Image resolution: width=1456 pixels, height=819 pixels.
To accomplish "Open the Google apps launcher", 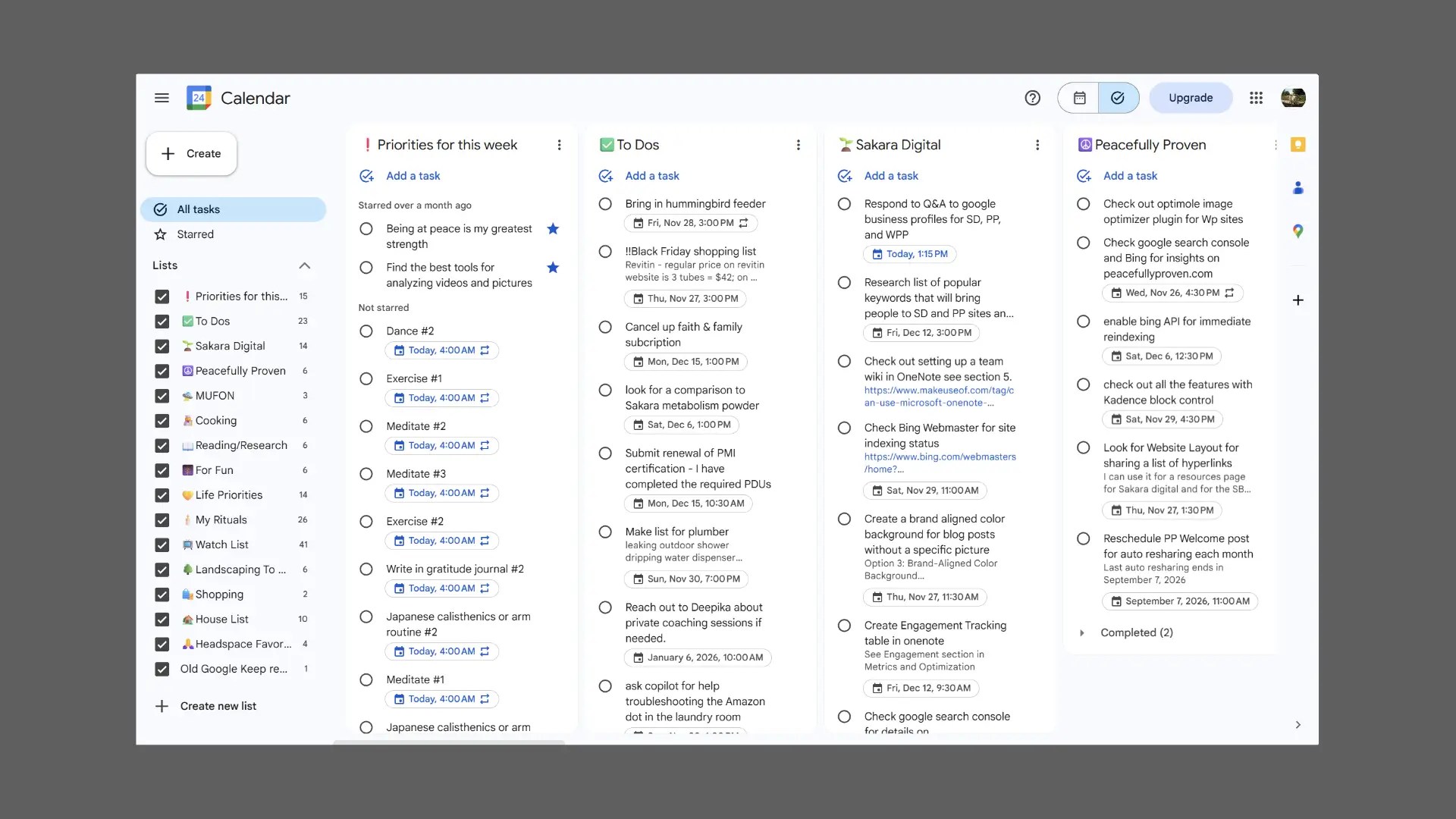I will tap(1256, 98).
